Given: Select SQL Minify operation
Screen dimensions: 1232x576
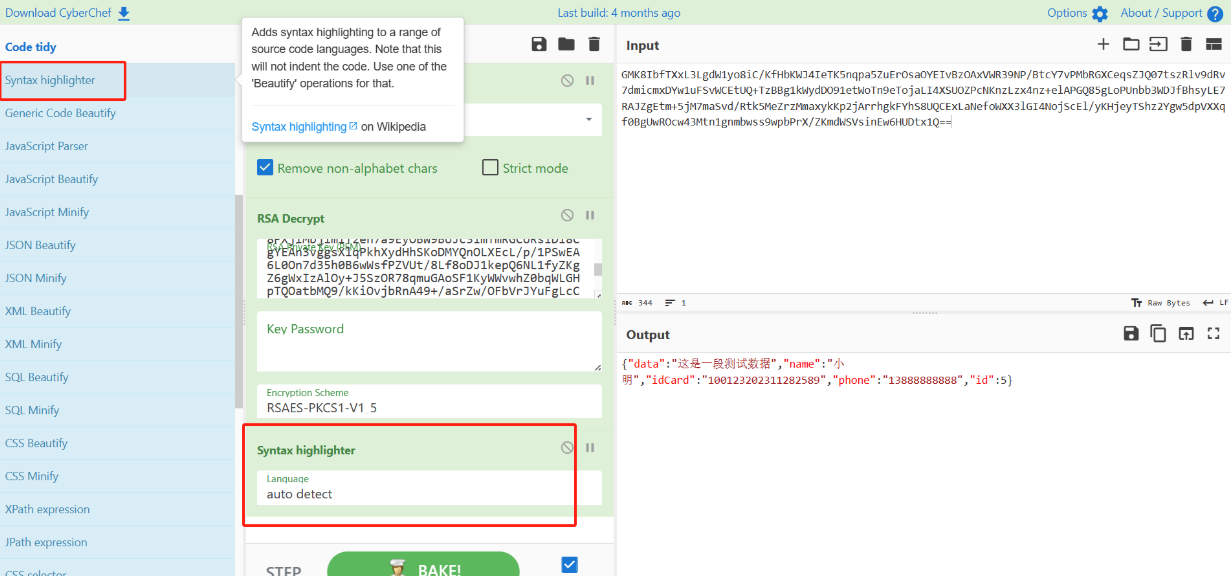Looking at the screenshot, I should click(x=117, y=410).
